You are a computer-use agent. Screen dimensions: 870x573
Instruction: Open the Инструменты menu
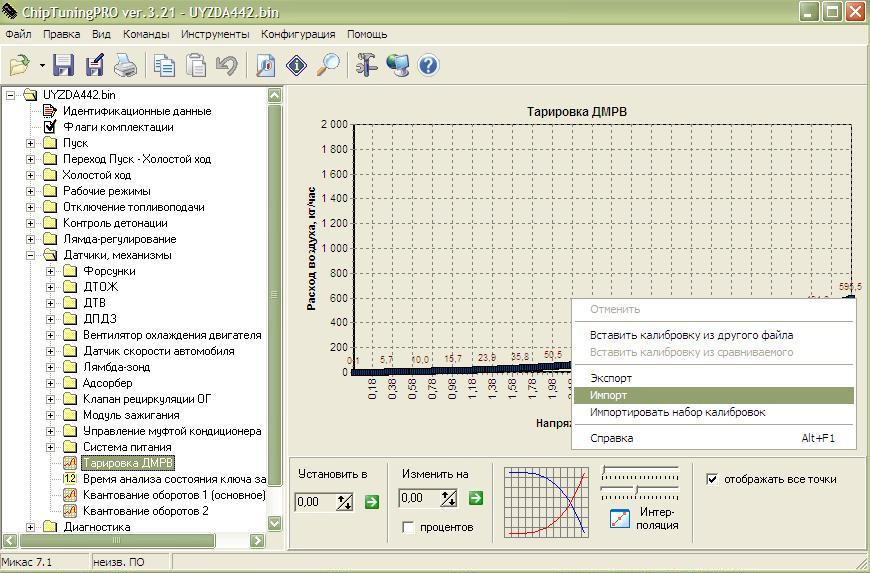coord(216,34)
